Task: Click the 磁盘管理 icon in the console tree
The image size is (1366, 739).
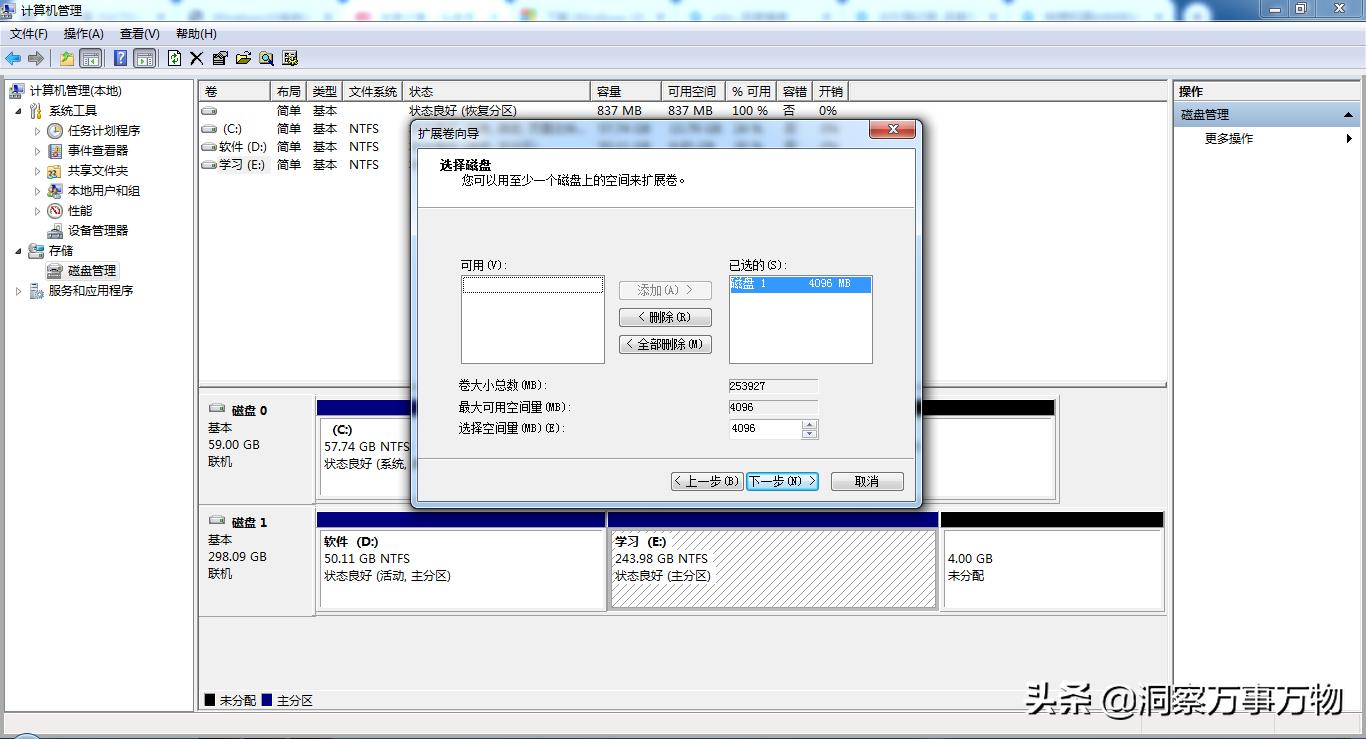Action: tap(58, 270)
